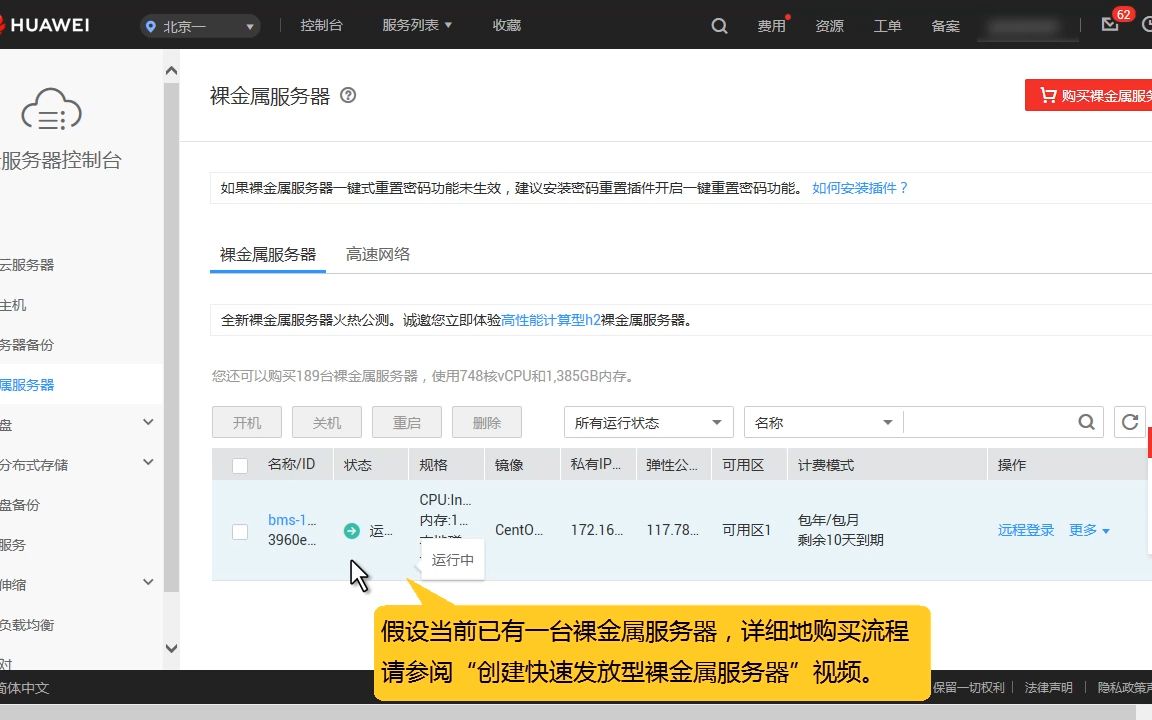
Task: Select 云服务器 in the sidebar
Action: [x=27, y=265]
